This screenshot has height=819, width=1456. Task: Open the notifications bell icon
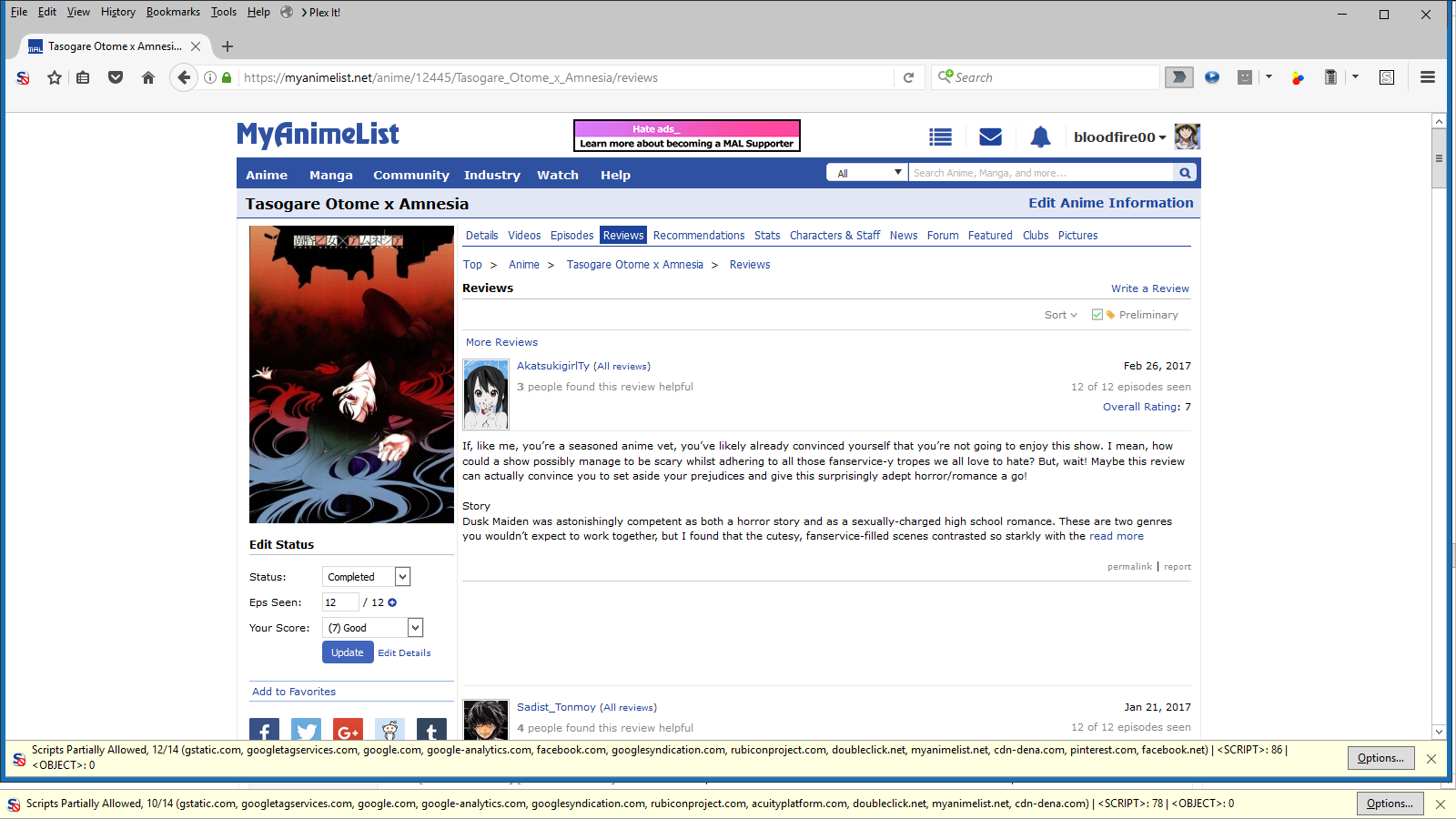point(1040,137)
